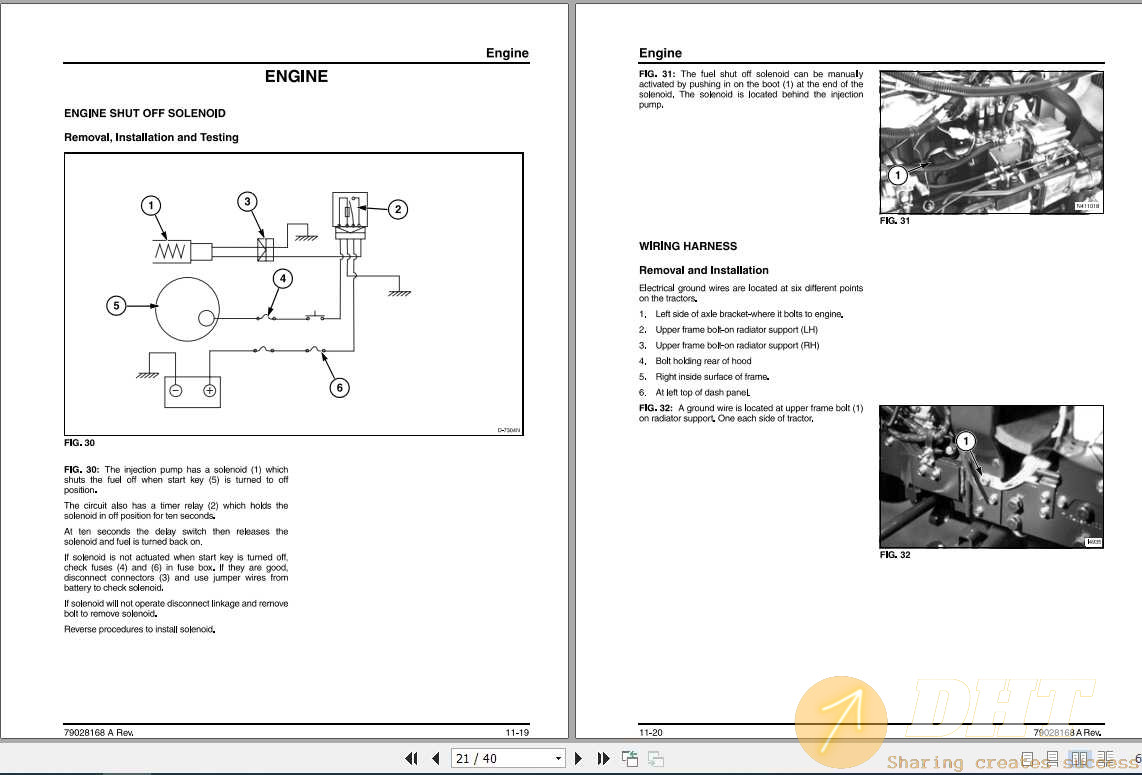Click the FIG. 32 ground wire photo
Image resolution: width=1142 pixels, height=775 pixels.
tap(991, 477)
